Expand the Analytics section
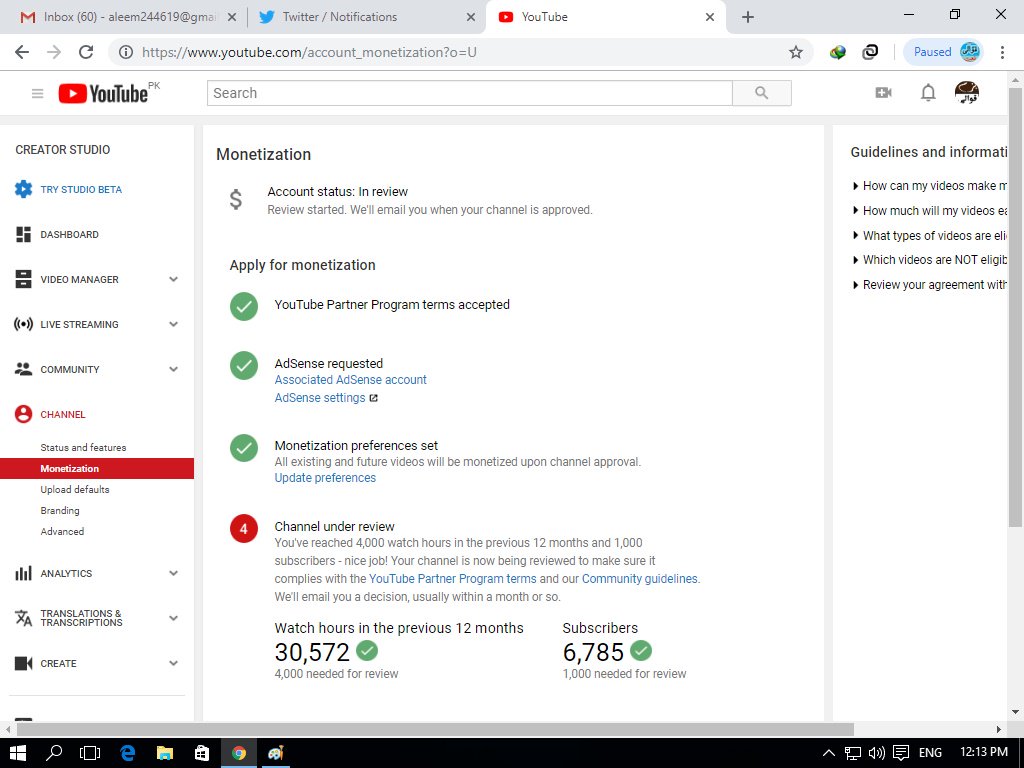1024x768 pixels. click(x=174, y=573)
